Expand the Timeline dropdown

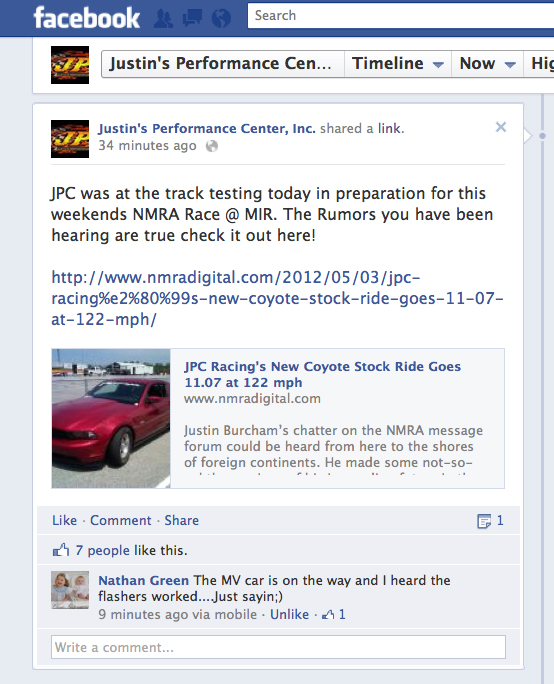398,64
